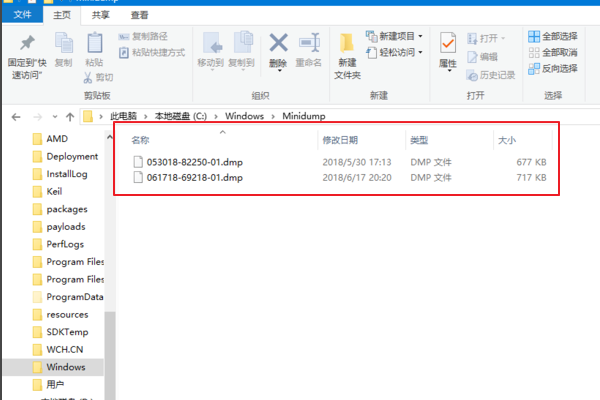Open 用户 folder in tree
The image size is (600, 400).
click(x=55, y=384)
